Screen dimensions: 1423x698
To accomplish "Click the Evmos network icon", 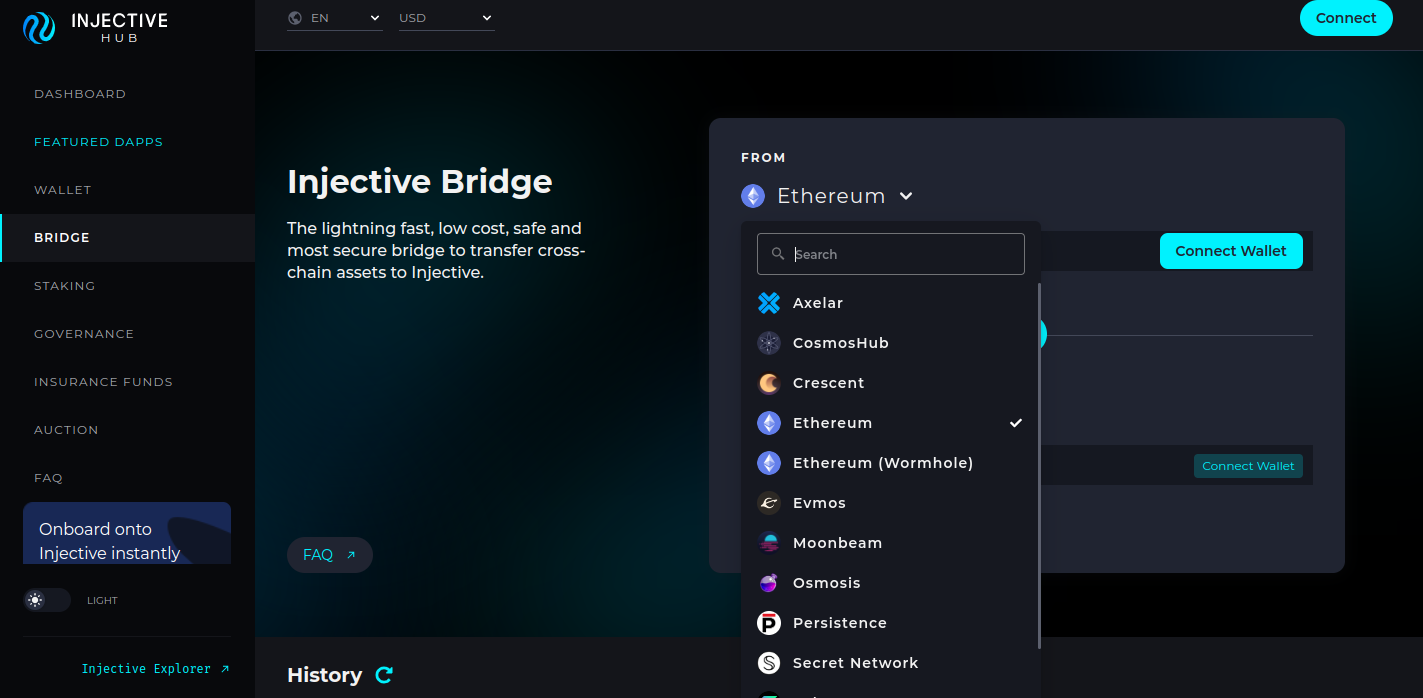I will pos(768,503).
